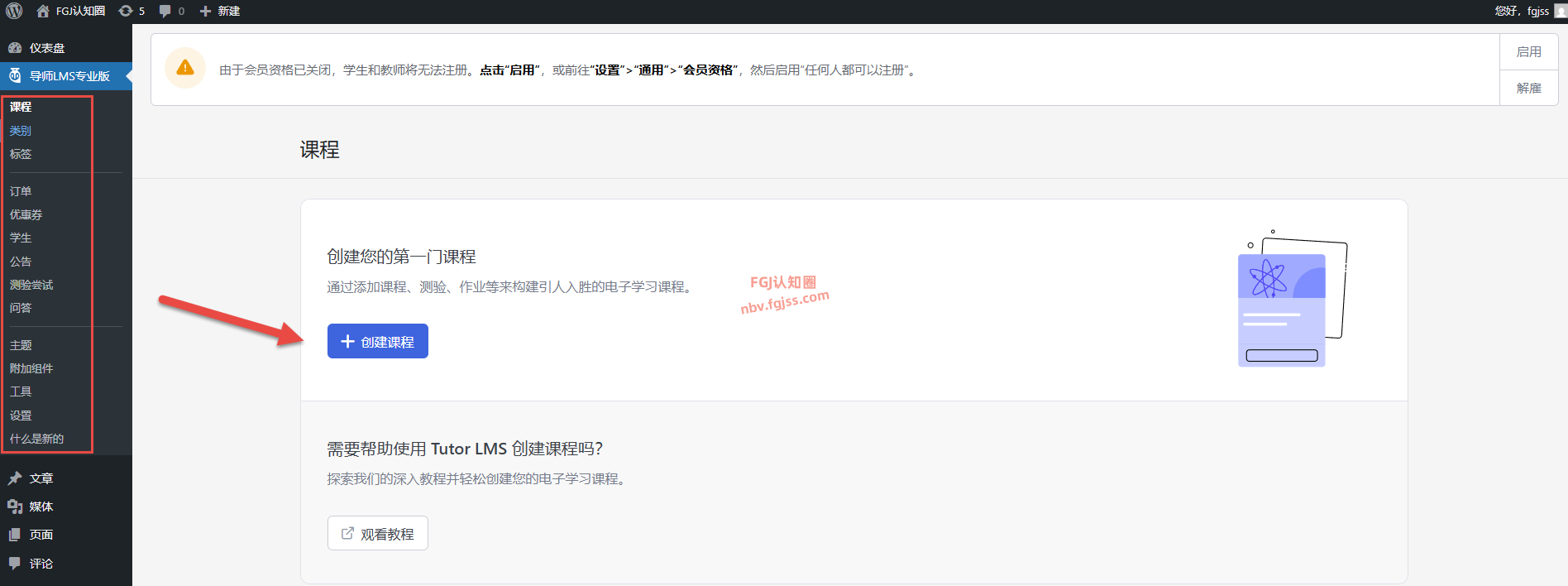Click the 导师LMS专业版 menu icon

click(x=15, y=76)
